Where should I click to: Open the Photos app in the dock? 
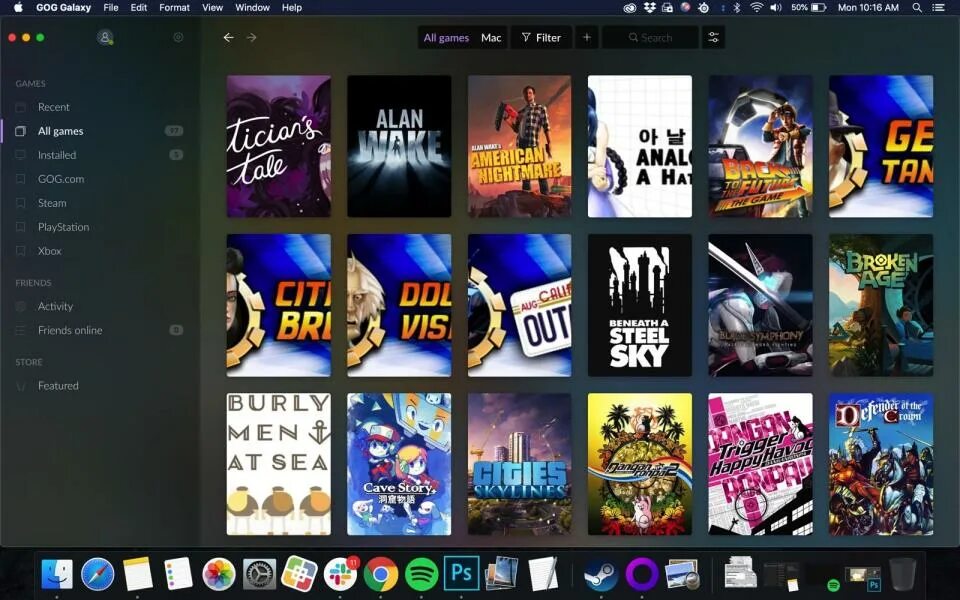(219, 574)
